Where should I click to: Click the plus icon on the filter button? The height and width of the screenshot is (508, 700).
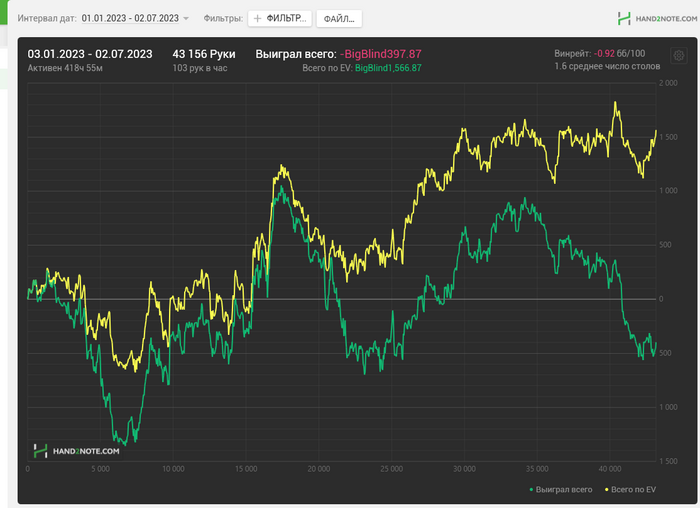tap(257, 18)
